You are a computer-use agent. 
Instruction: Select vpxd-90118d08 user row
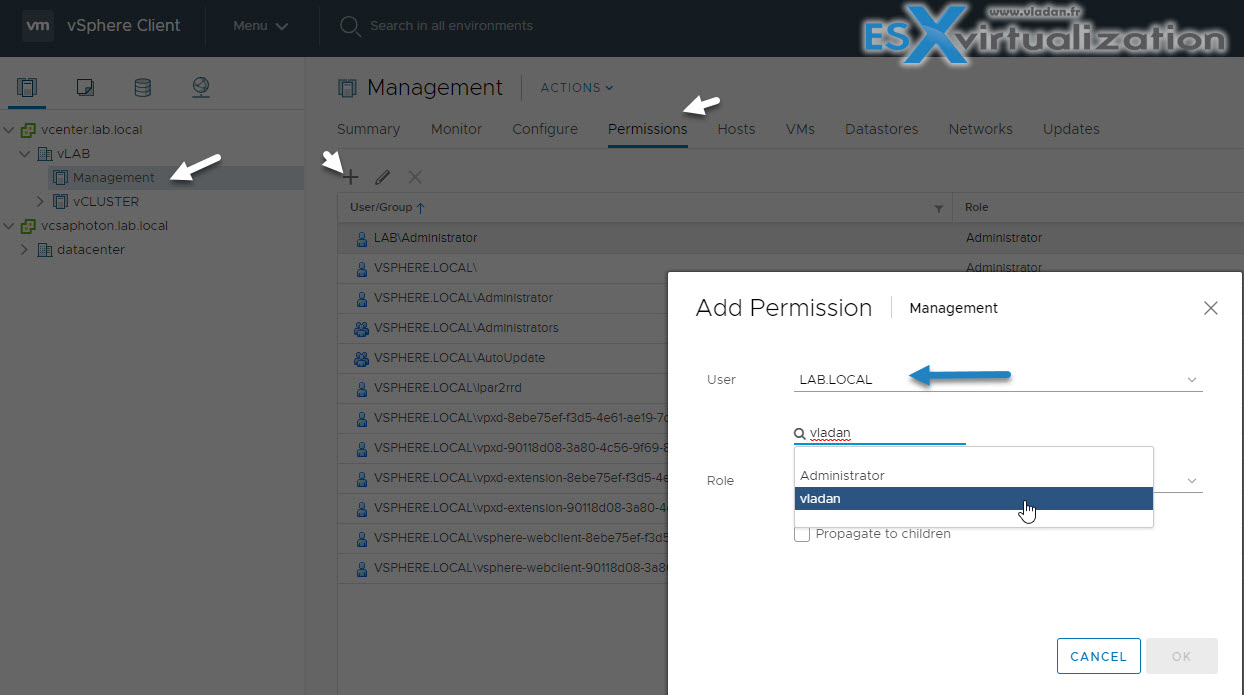coord(502,448)
